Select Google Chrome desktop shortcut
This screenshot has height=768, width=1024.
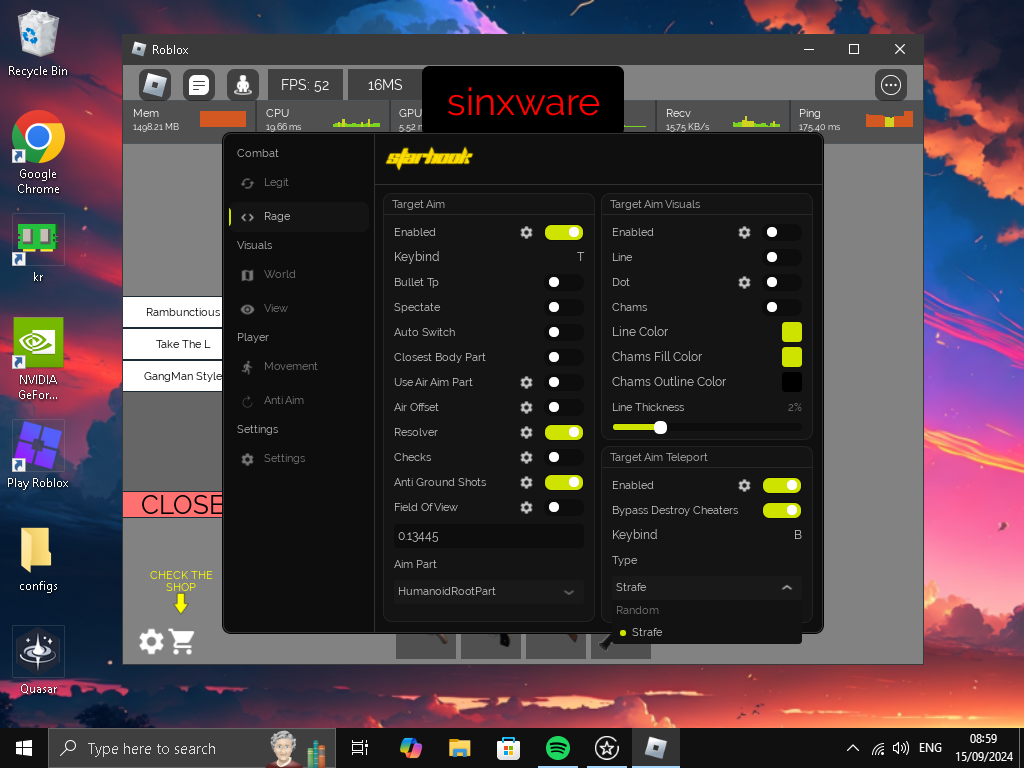pyautogui.click(x=38, y=153)
